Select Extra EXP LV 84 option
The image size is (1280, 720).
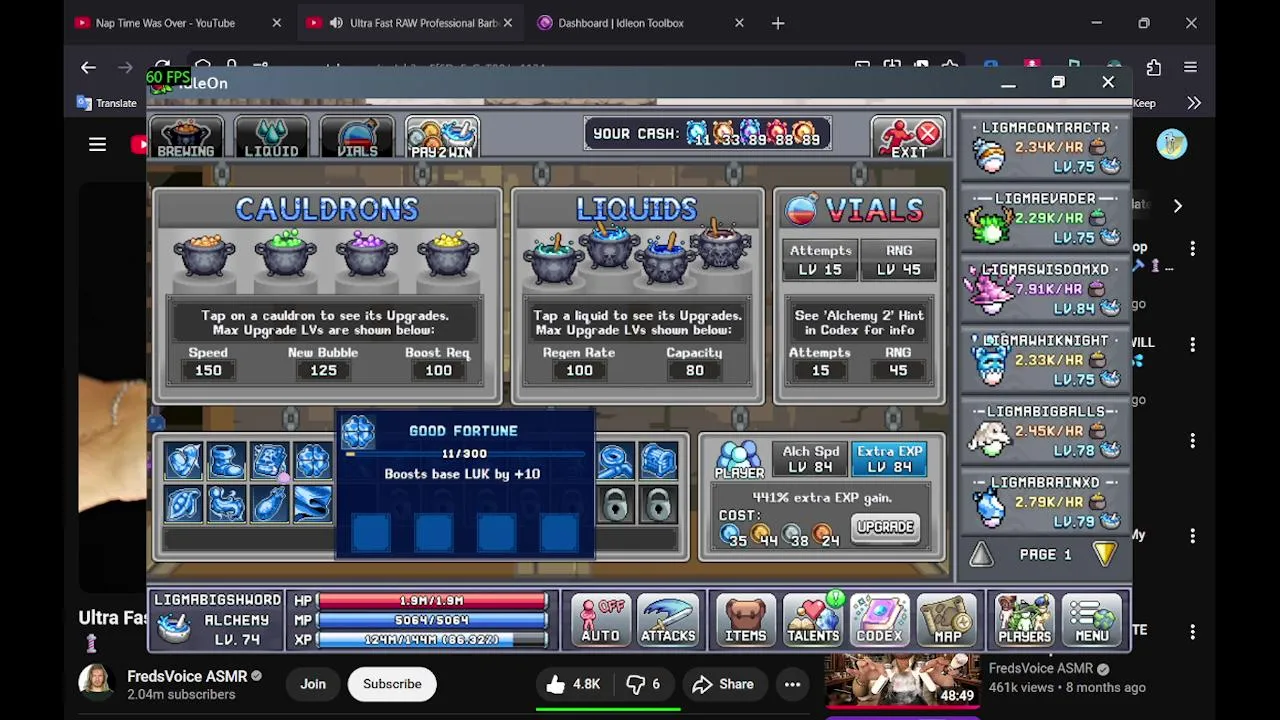pos(889,459)
